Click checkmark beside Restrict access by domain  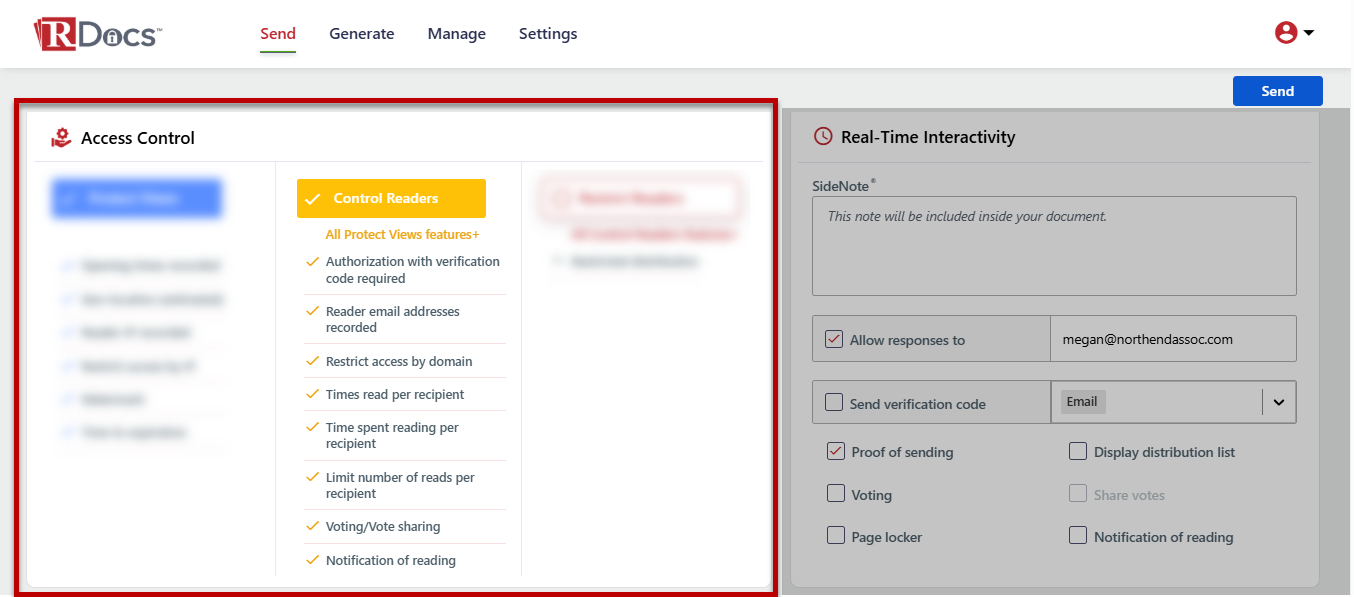click(312, 361)
